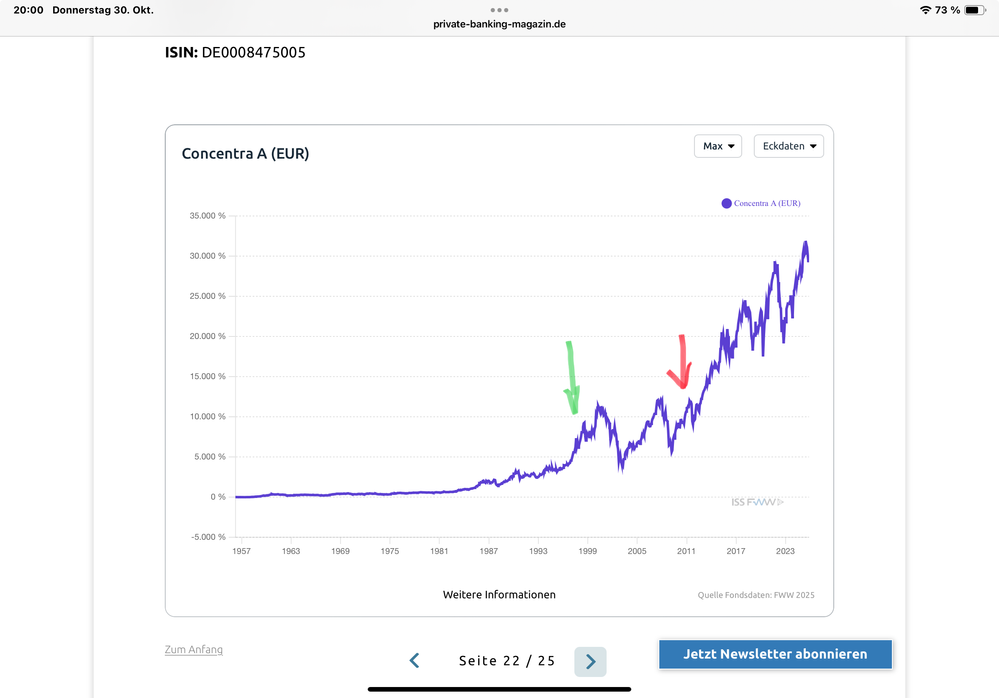Click the green arrow annotation on chart
Image resolution: width=999 pixels, height=698 pixels.
pos(572,378)
